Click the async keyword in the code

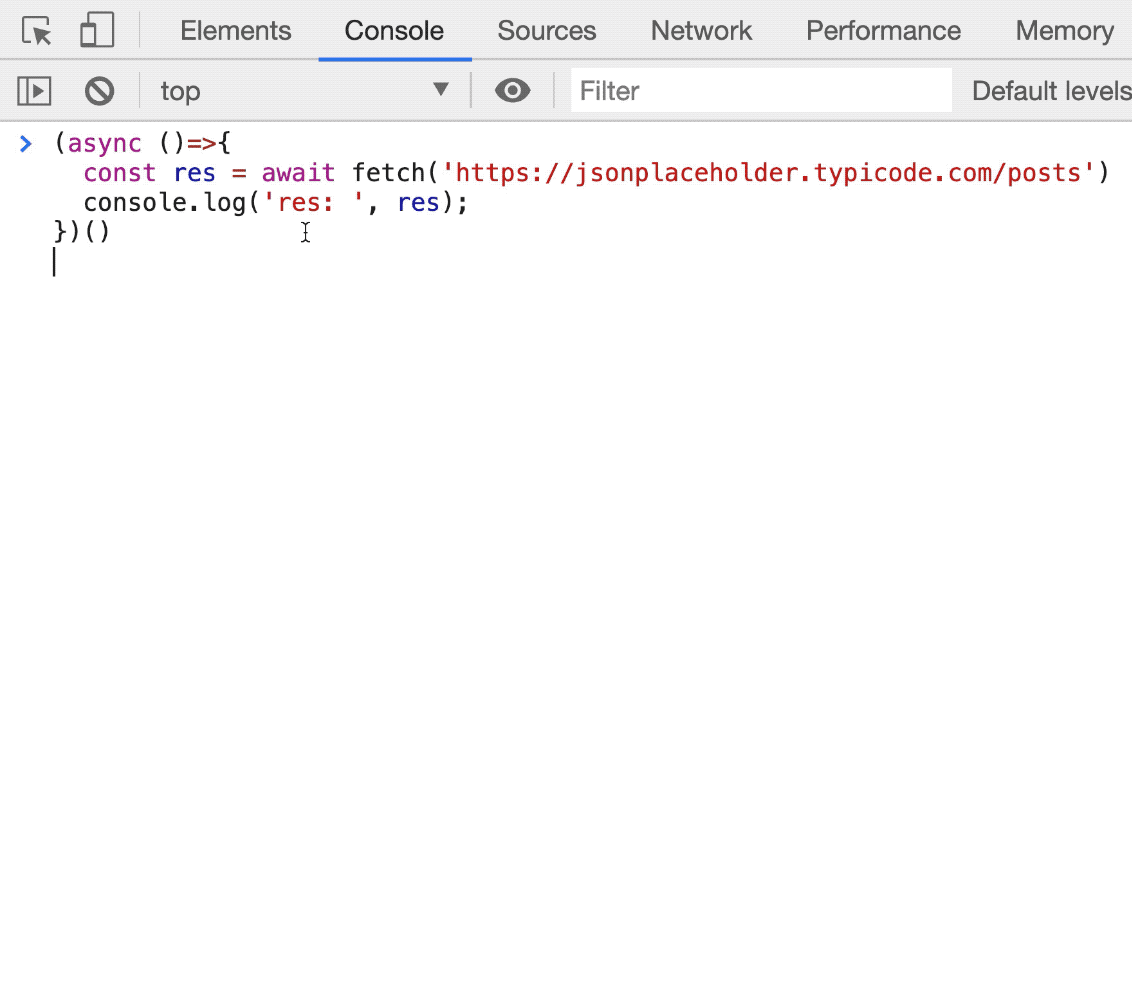pos(104,144)
